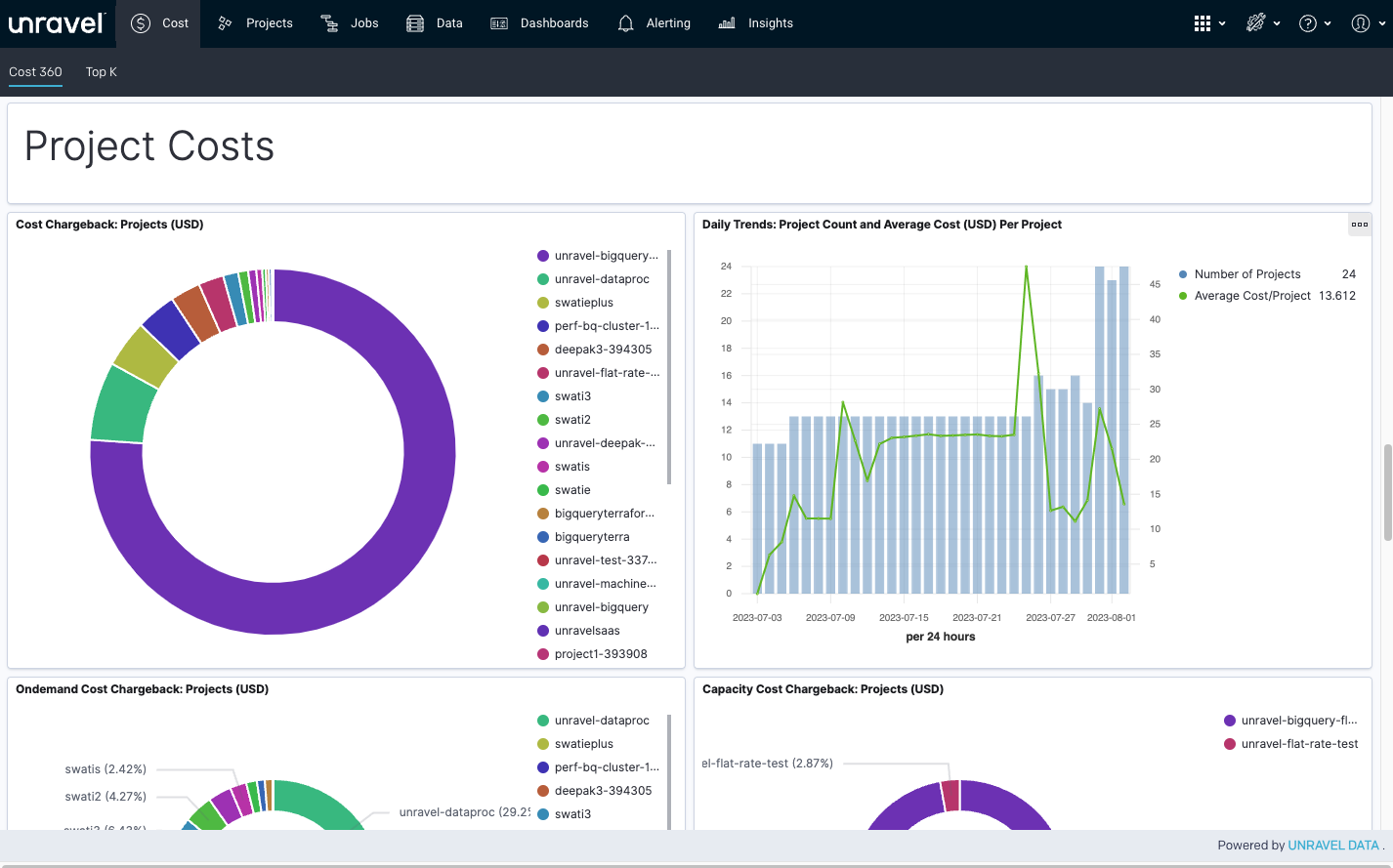Toggle deepak3-394305 legend in Cost Chargeback

[594, 350]
